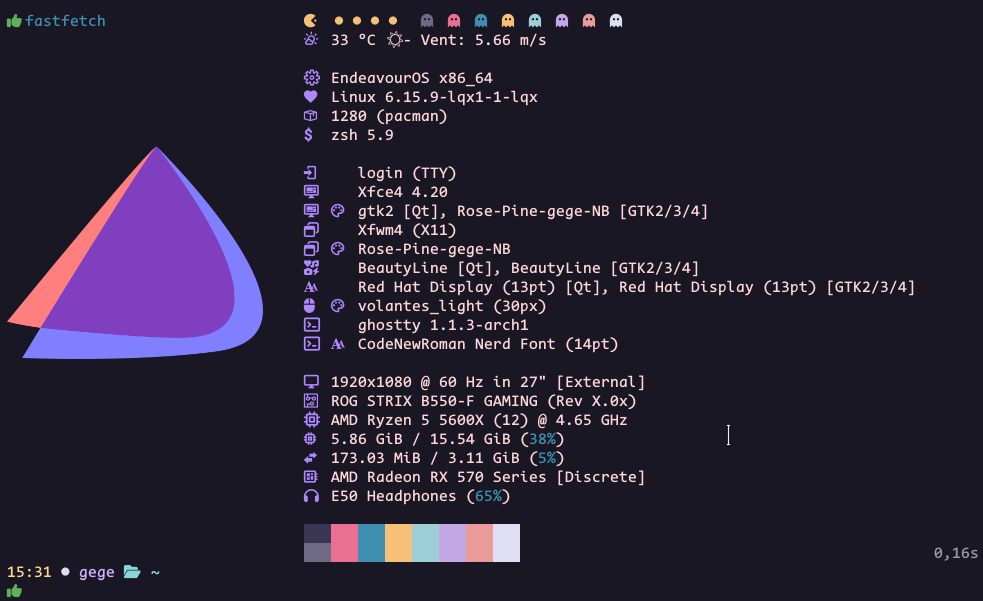
Task: Click the GPU icon beside AMD Radeon RX 570
Action: tap(310, 477)
